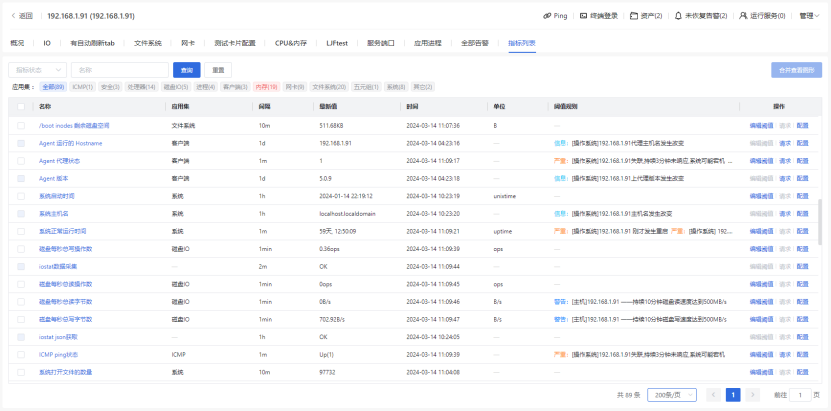831x411 pixels.
Task: Check the box for Agent 版本 row
Action: [x=21, y=178]
